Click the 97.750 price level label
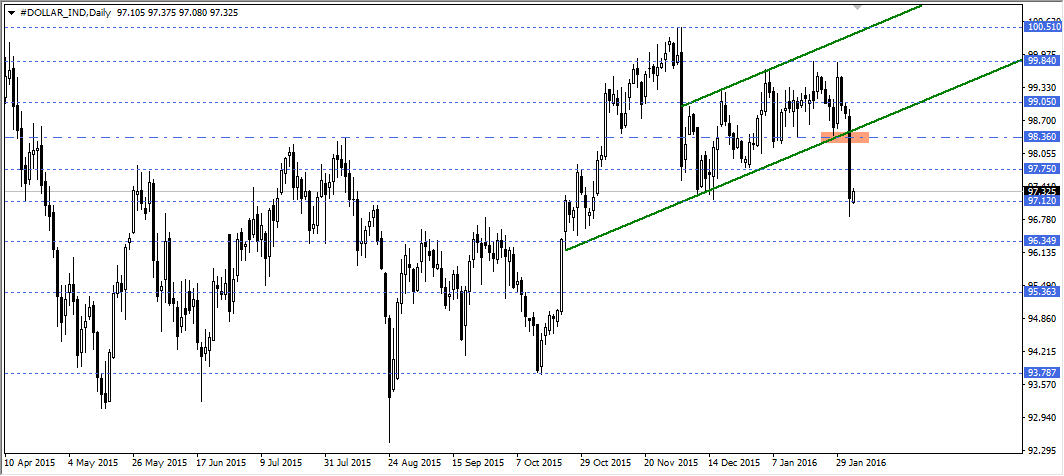 1042,170
